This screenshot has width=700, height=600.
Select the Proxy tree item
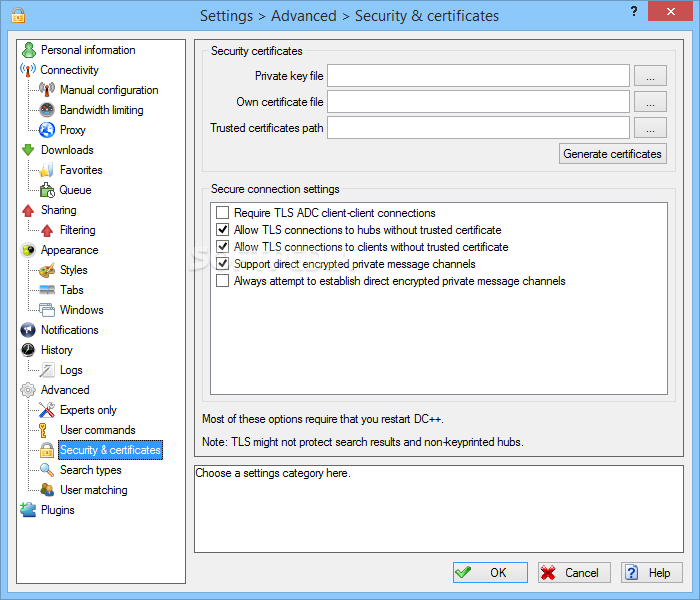[72, 130]
